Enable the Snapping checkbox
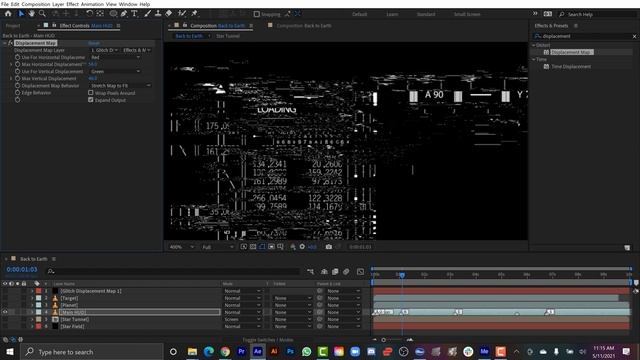Image resolution: width=640 pixels, height=360 pixels. tap(256, 14)
